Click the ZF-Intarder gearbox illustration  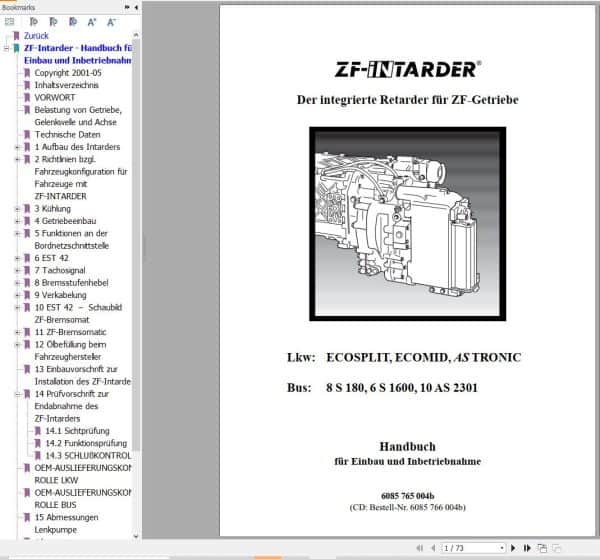408,224
